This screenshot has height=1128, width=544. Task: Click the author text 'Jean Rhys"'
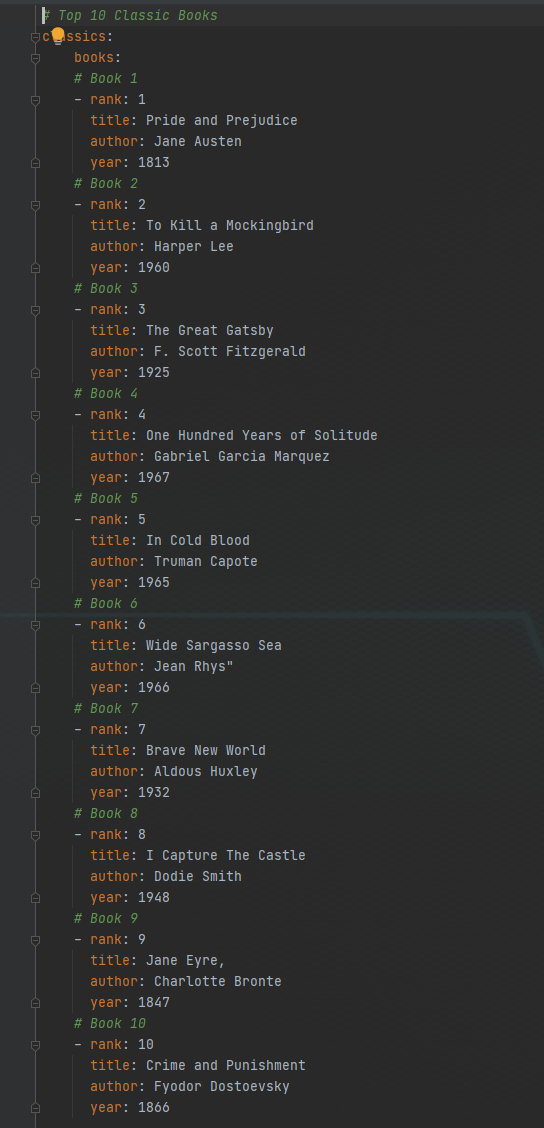tap(194, 667)
